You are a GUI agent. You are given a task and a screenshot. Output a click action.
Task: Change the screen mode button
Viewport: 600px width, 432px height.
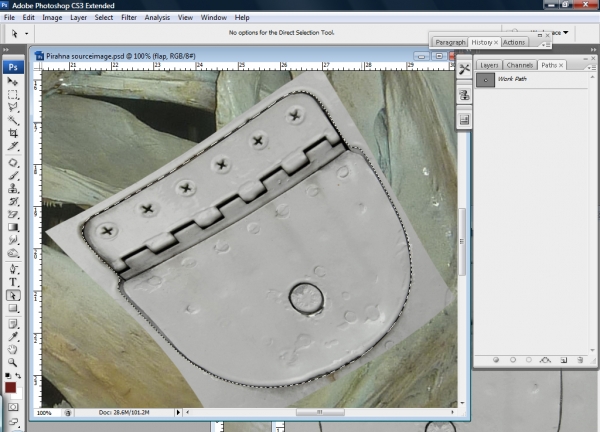[13, 422]
